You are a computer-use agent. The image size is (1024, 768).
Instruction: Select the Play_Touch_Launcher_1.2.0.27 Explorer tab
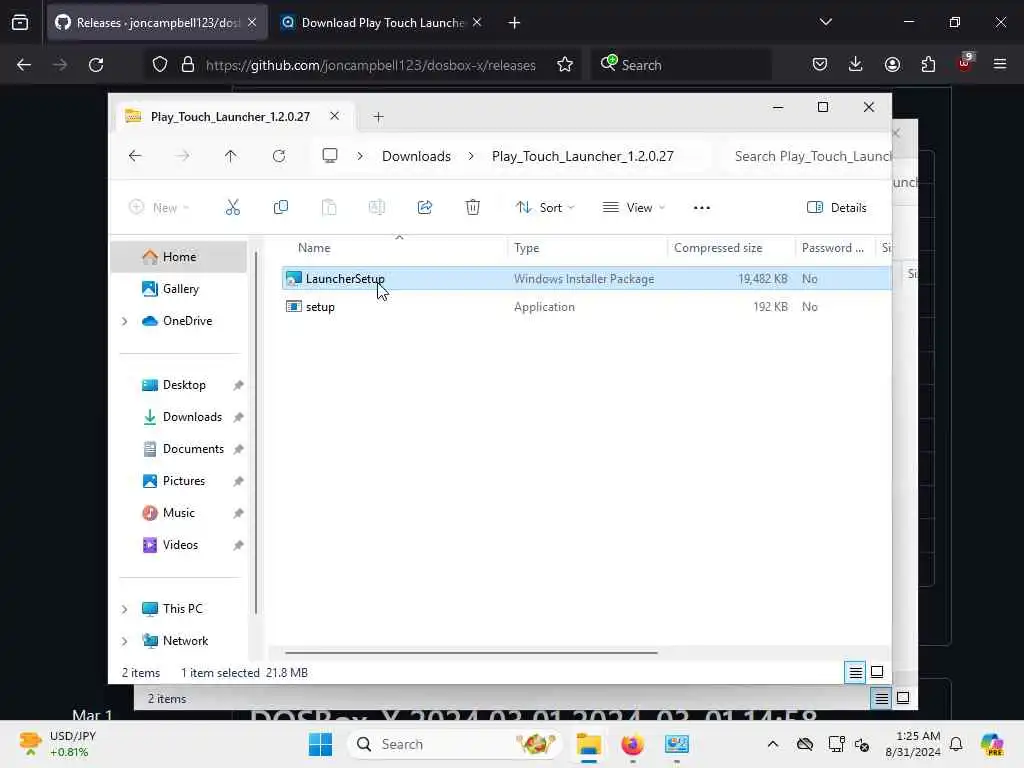230,116
